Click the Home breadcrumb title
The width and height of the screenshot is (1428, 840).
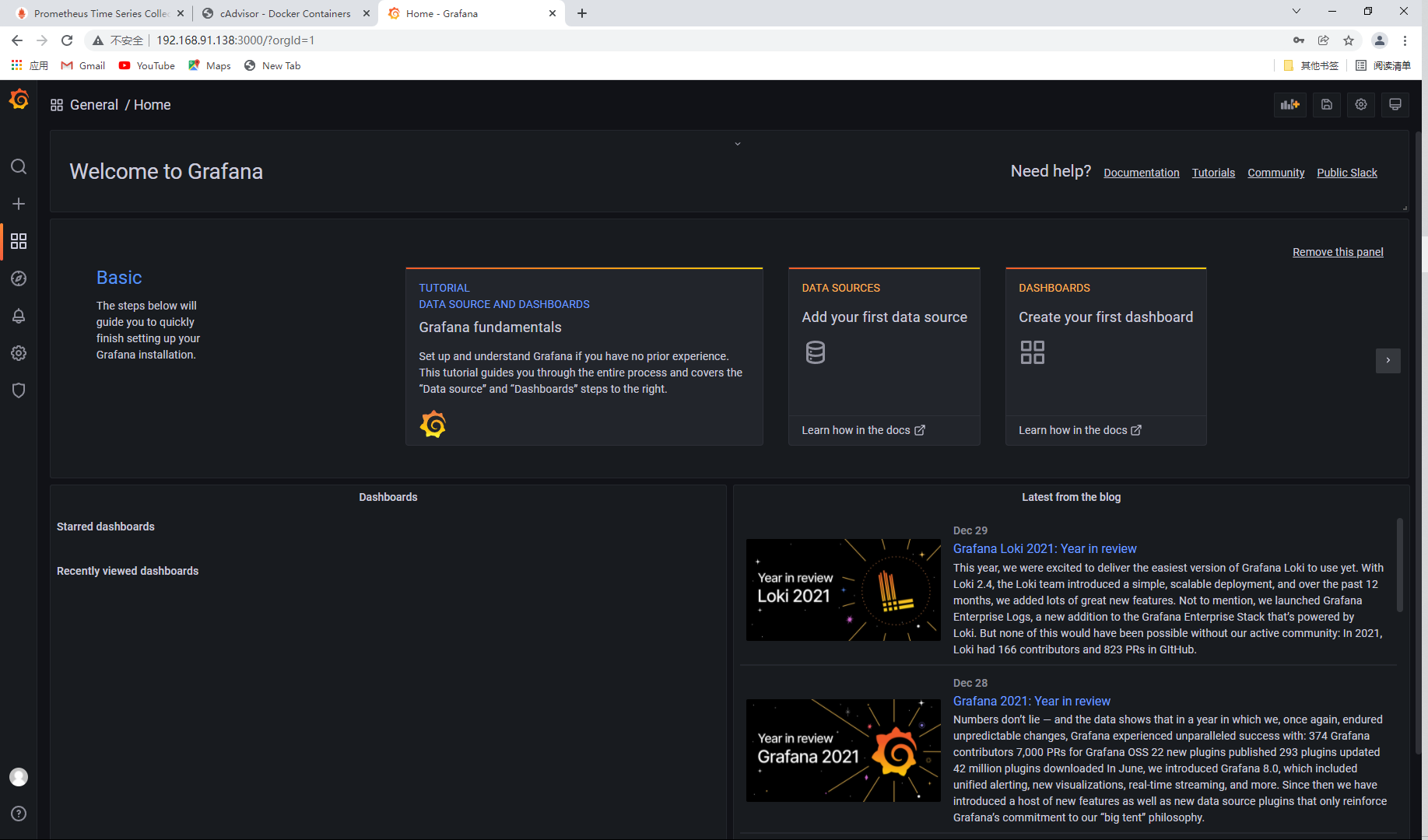point(152,105)
